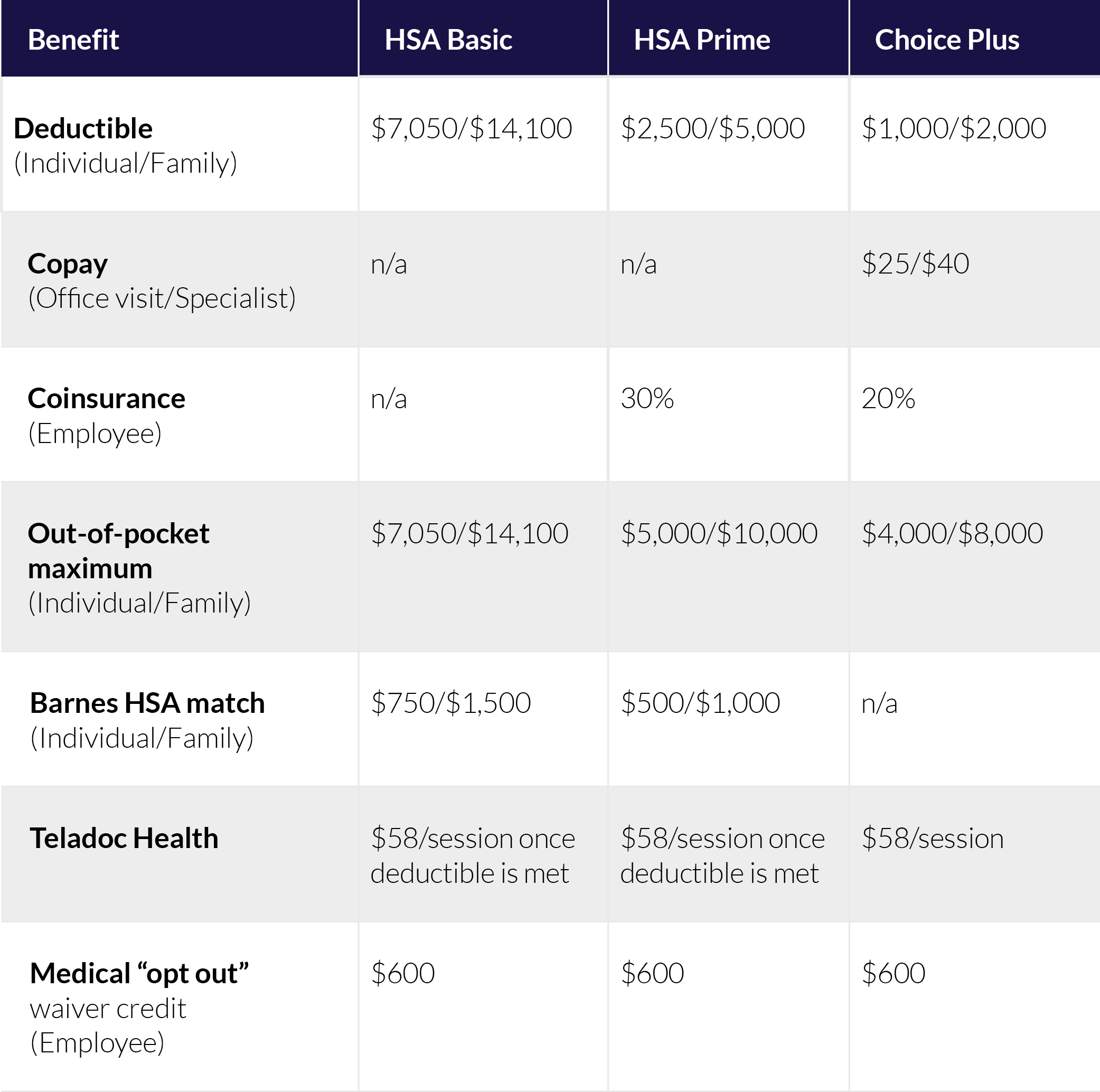Select the $1,000/$2,000 deductible value
Viewport: 1100px width, 1092px height.
(954, 129)
